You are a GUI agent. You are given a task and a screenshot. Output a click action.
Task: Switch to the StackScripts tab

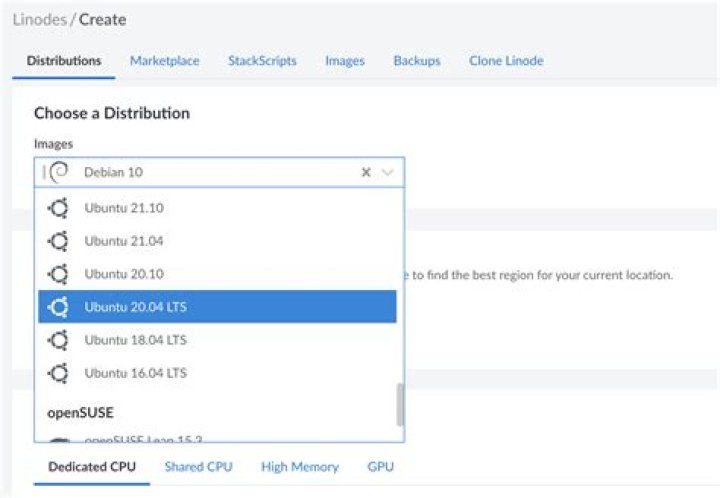(x=262, y=61)
